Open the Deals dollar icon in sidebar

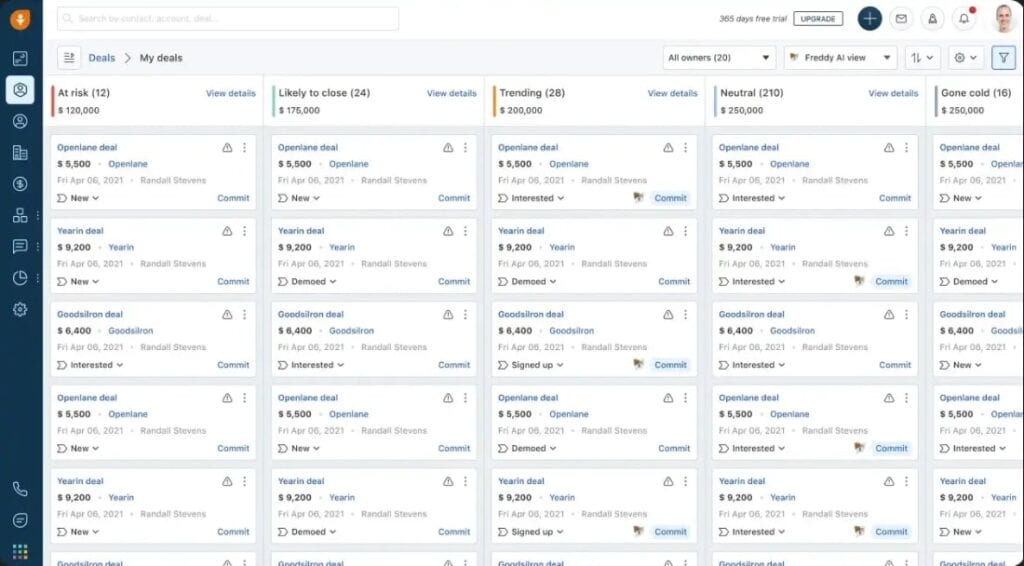coord(20,184)
